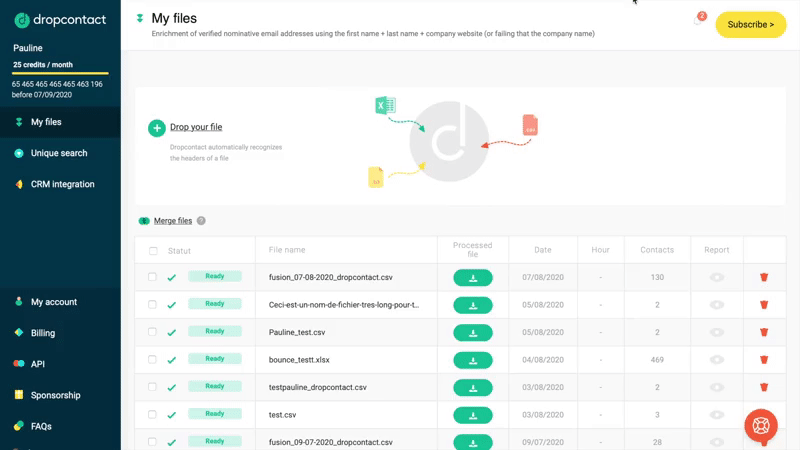Screen dimensions: 800x450
Task: Download processed fusion_07-08-2020_dropcontact.csv
Action: (473, 278)
